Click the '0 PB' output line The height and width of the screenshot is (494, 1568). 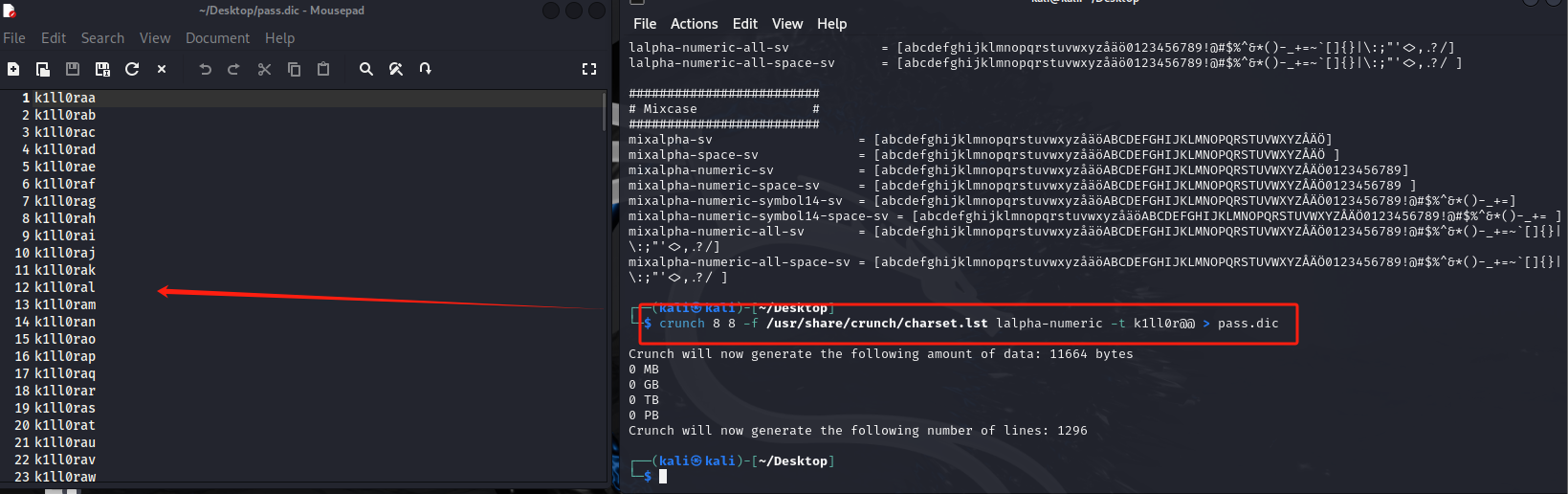click(x=644, y=415)
